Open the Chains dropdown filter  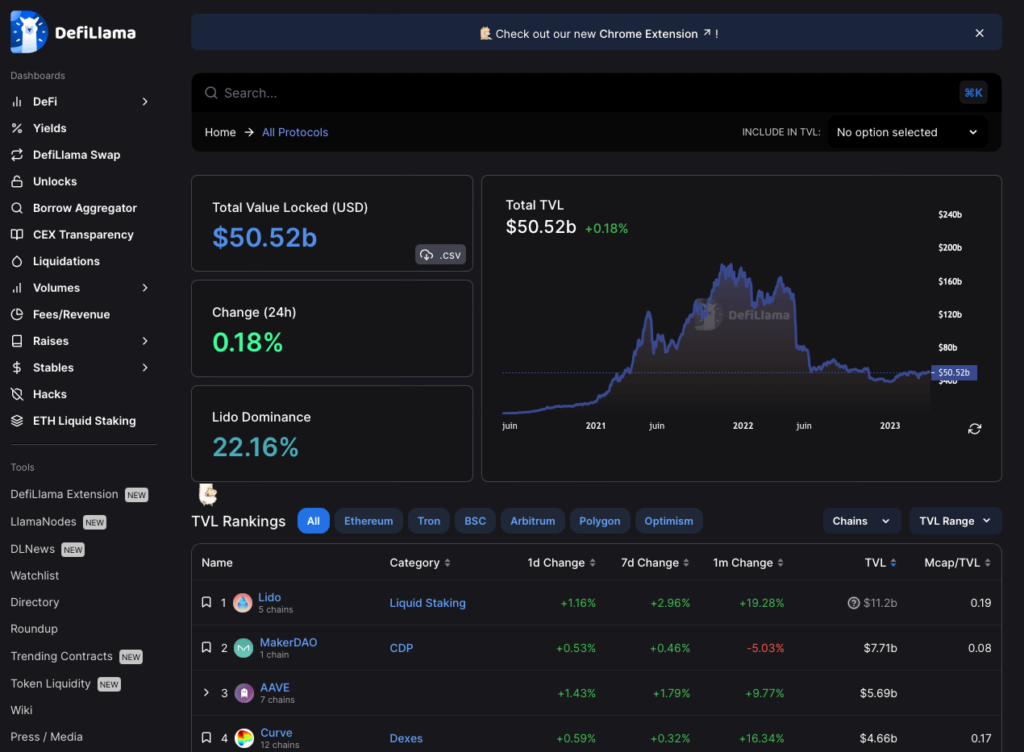[861, 521]
